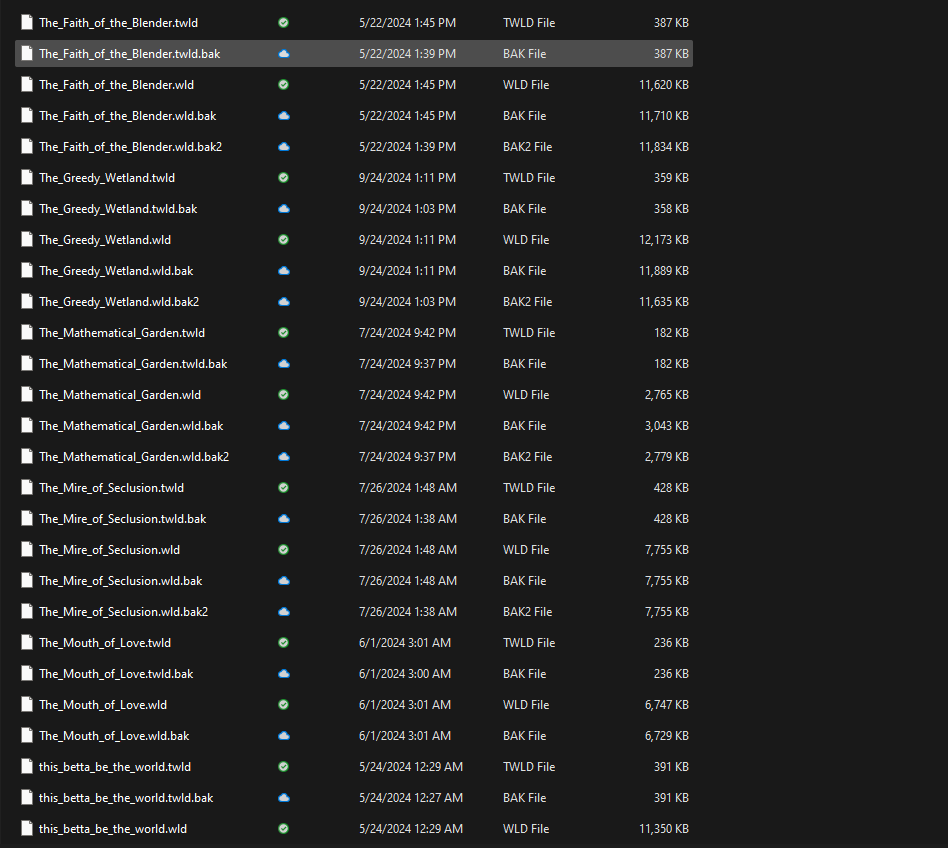Select The_Mathematical_Garden.twld.bak filename
This screenshot has width=948, height=848.
click(134, 364)
